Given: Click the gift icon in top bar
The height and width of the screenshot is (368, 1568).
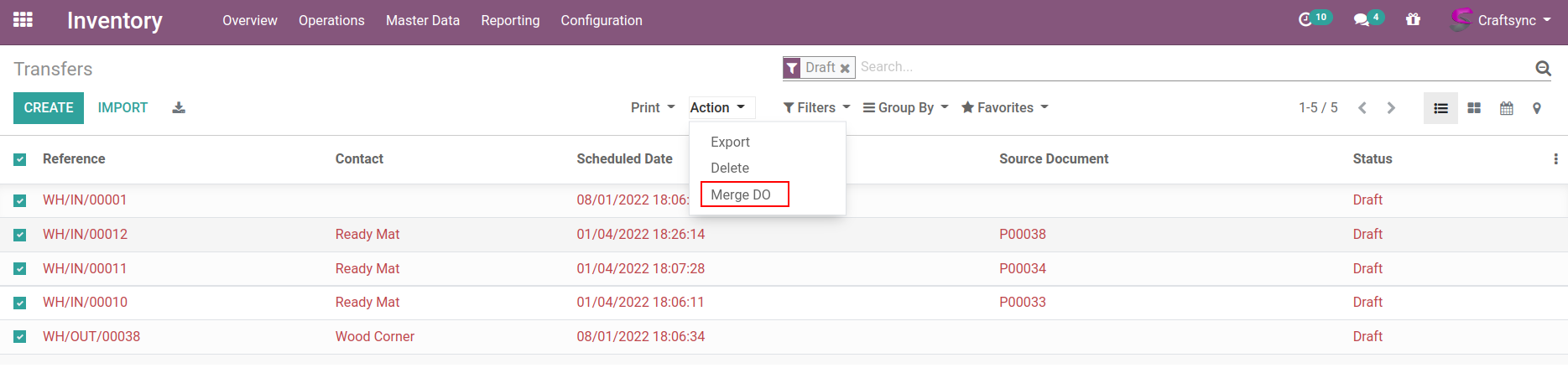Looking at the screenshot, I should coord(1414,19).
